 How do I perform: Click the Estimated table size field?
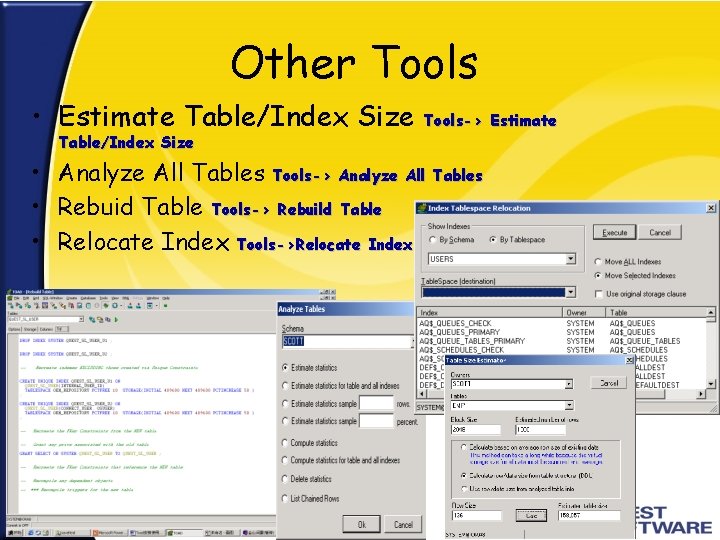589,516
